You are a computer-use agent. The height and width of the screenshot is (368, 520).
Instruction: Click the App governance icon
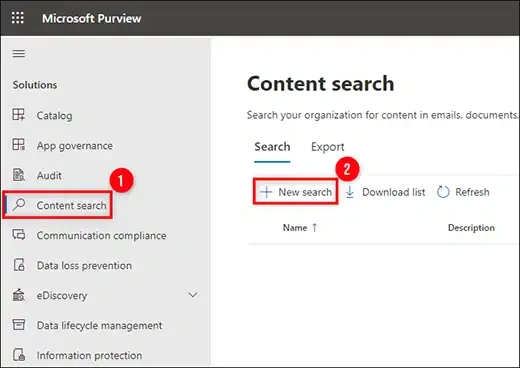[19, 145]
